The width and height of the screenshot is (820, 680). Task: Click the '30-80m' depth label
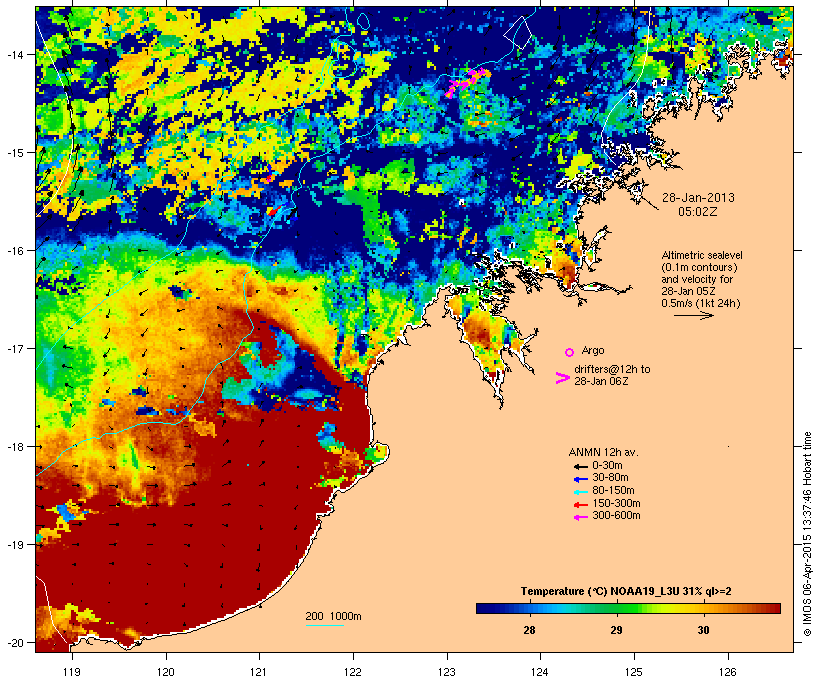[x=610, y=478]
